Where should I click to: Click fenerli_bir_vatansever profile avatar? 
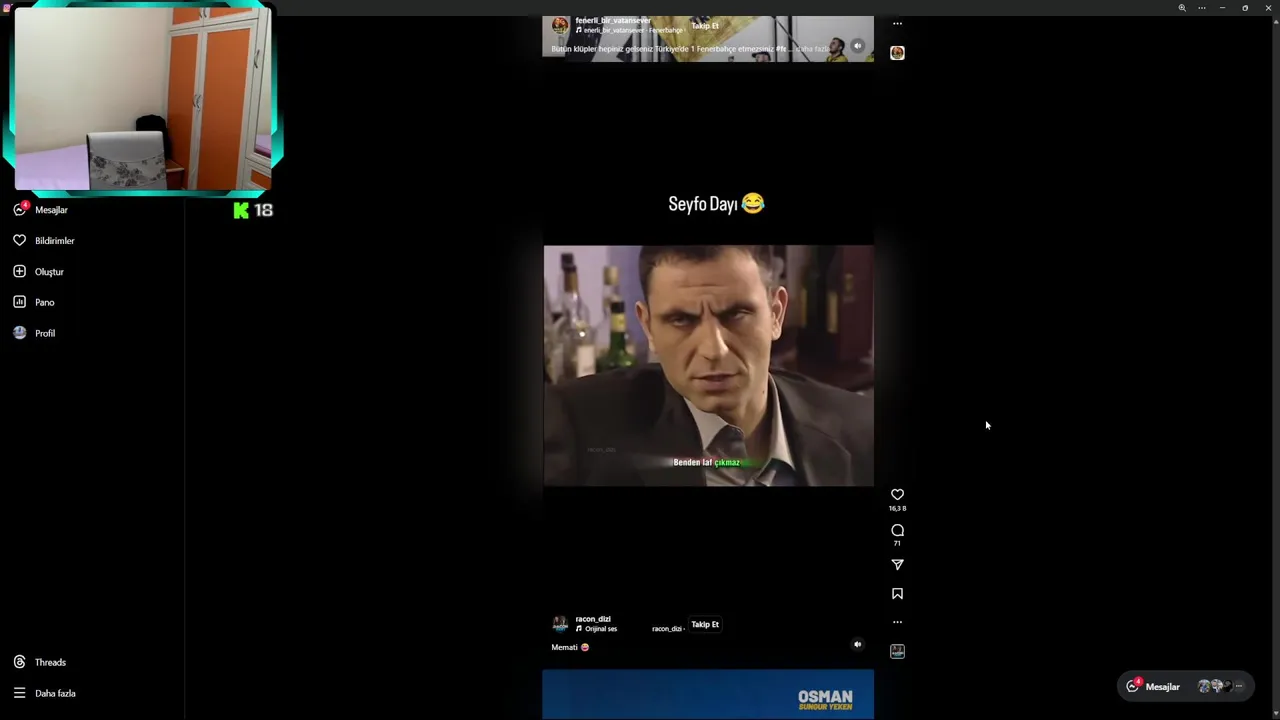[x=560, y=25]
